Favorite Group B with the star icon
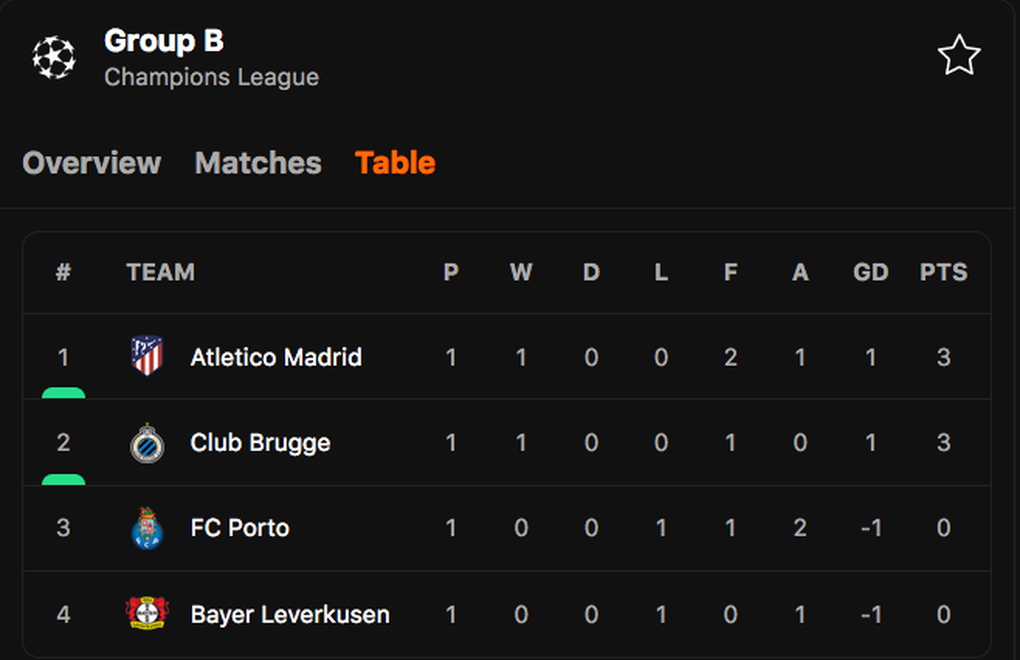 [959, 56]
